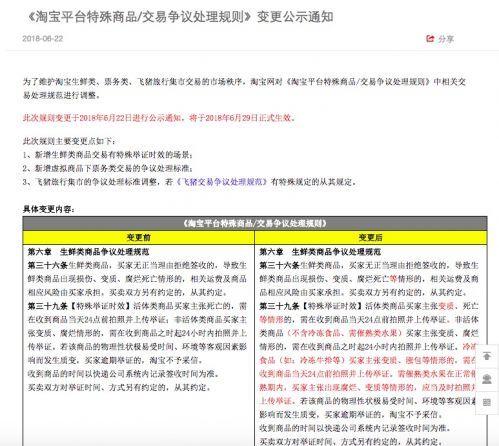Click 第三十六条 in the left column
Image resolution: width=499 pixels, height=446 pixels.
(x=48, y=265)
